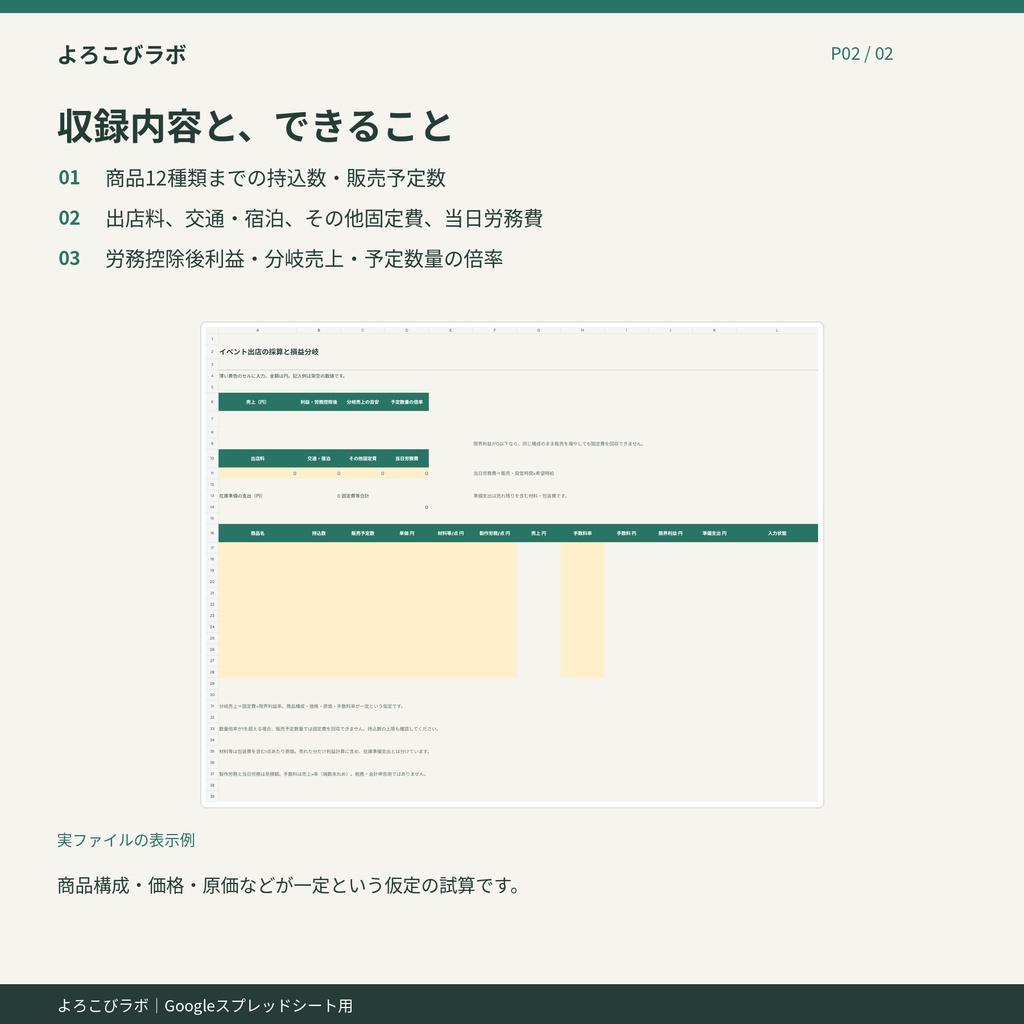Click the 限界利益 円 column header
Viewport: 1024px width, 1024px height.
[x=671, y=534]
